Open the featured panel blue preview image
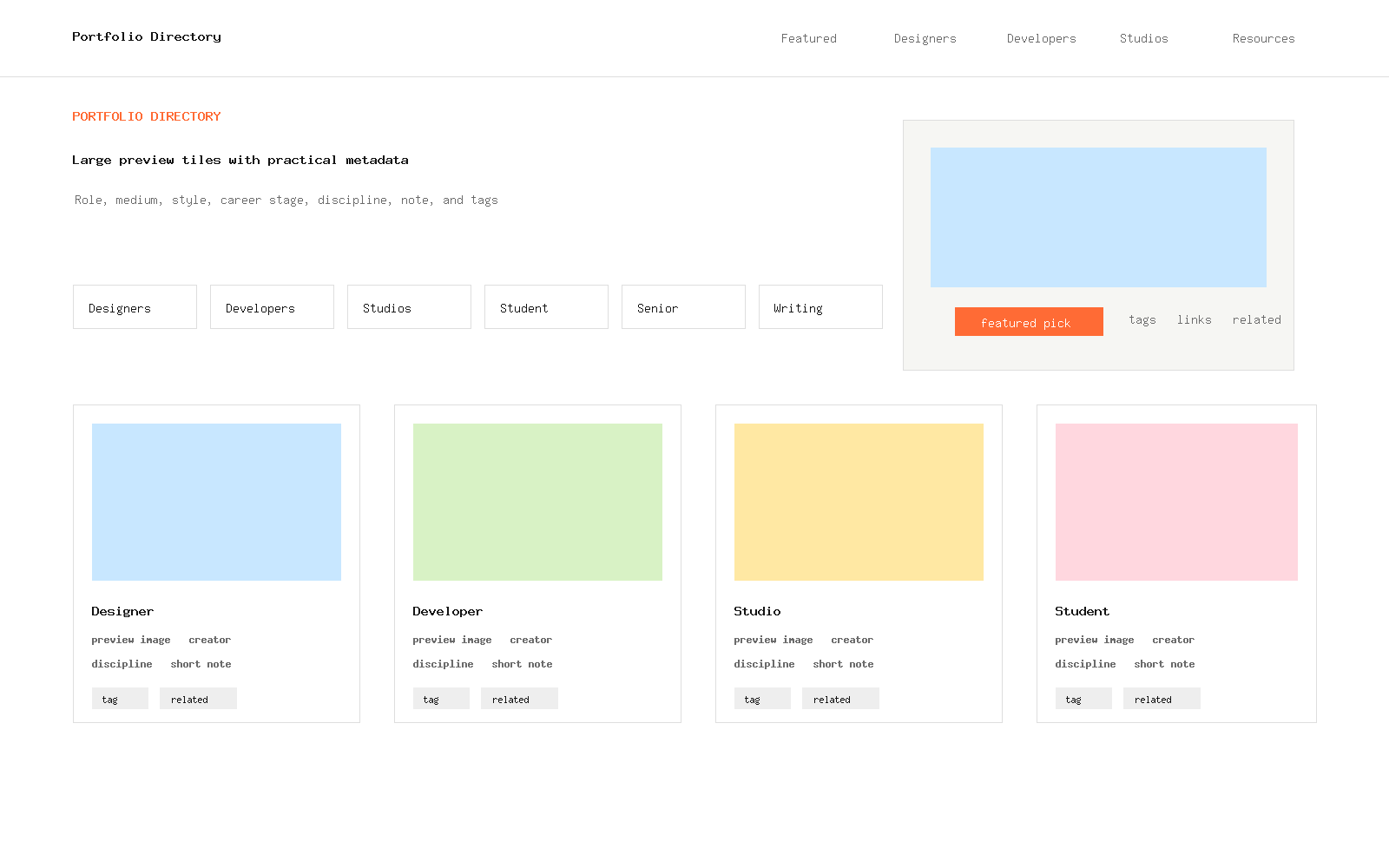 pos(1098,217)
